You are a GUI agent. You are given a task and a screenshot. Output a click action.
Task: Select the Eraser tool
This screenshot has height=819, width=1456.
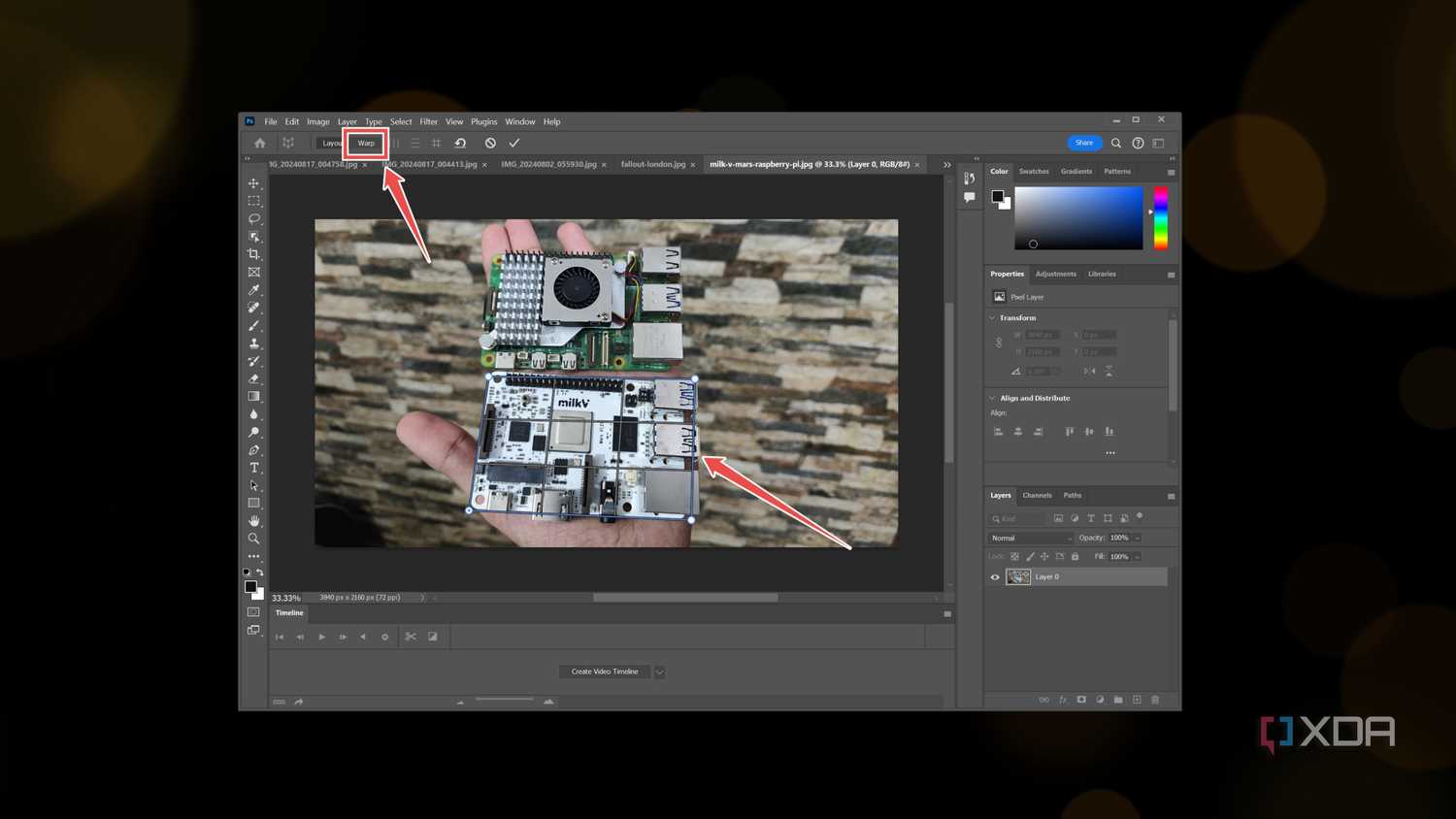click(x=254, y=378)
